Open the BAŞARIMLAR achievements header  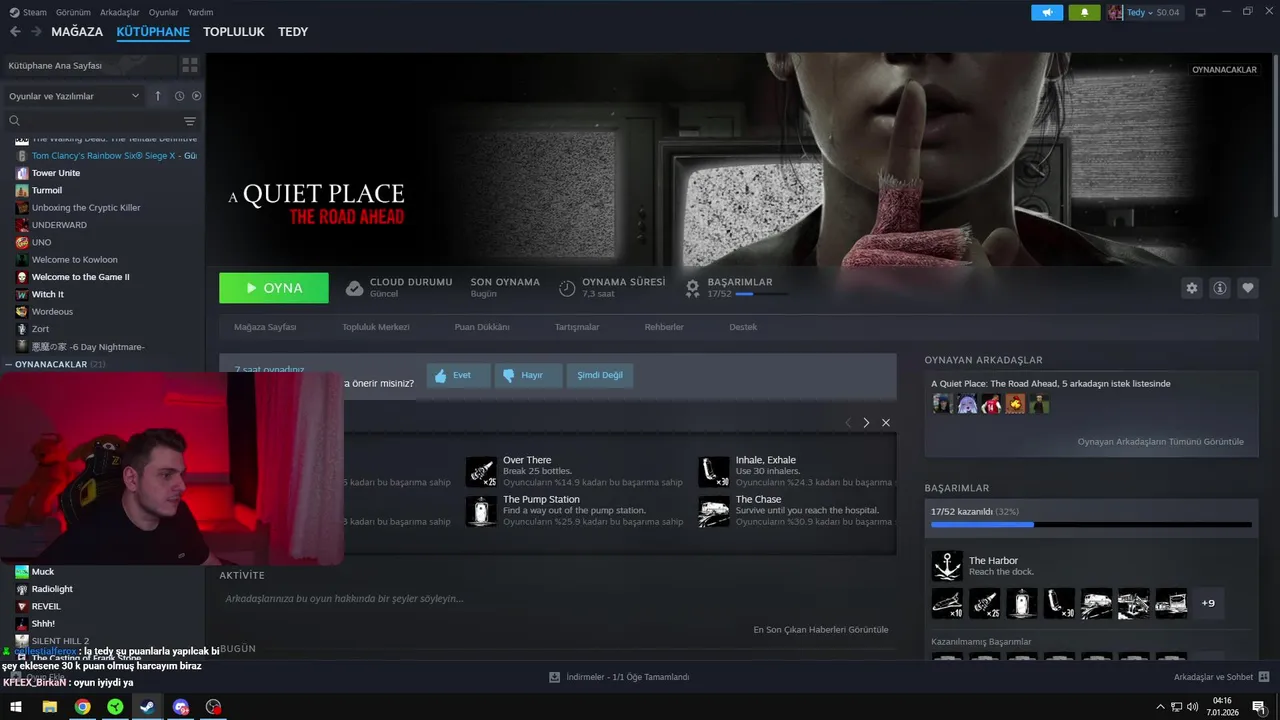click(x=740, y=282)
